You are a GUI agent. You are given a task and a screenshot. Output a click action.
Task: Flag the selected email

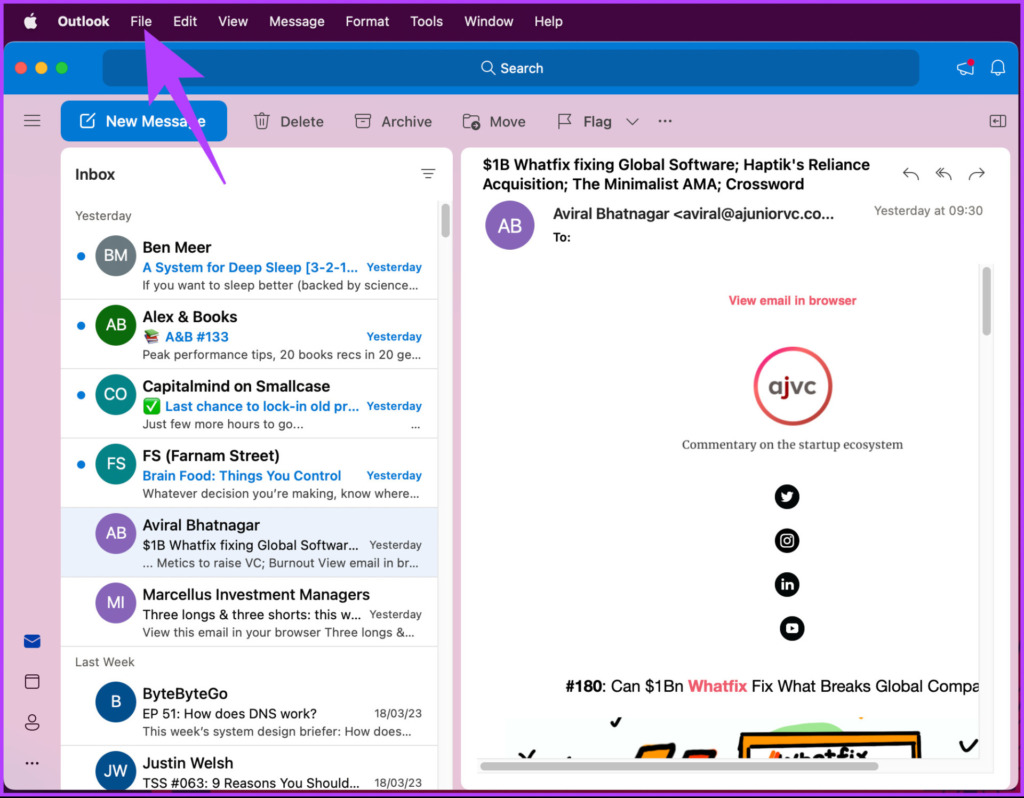coord(584,121)
